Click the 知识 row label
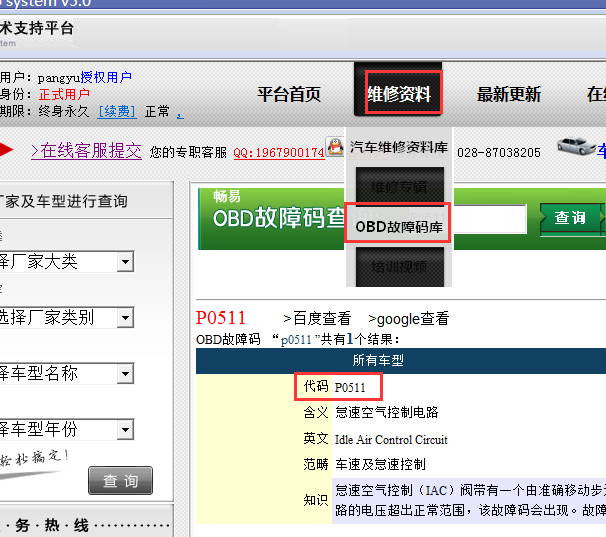The image size is (606, 537). click(316, 500)
